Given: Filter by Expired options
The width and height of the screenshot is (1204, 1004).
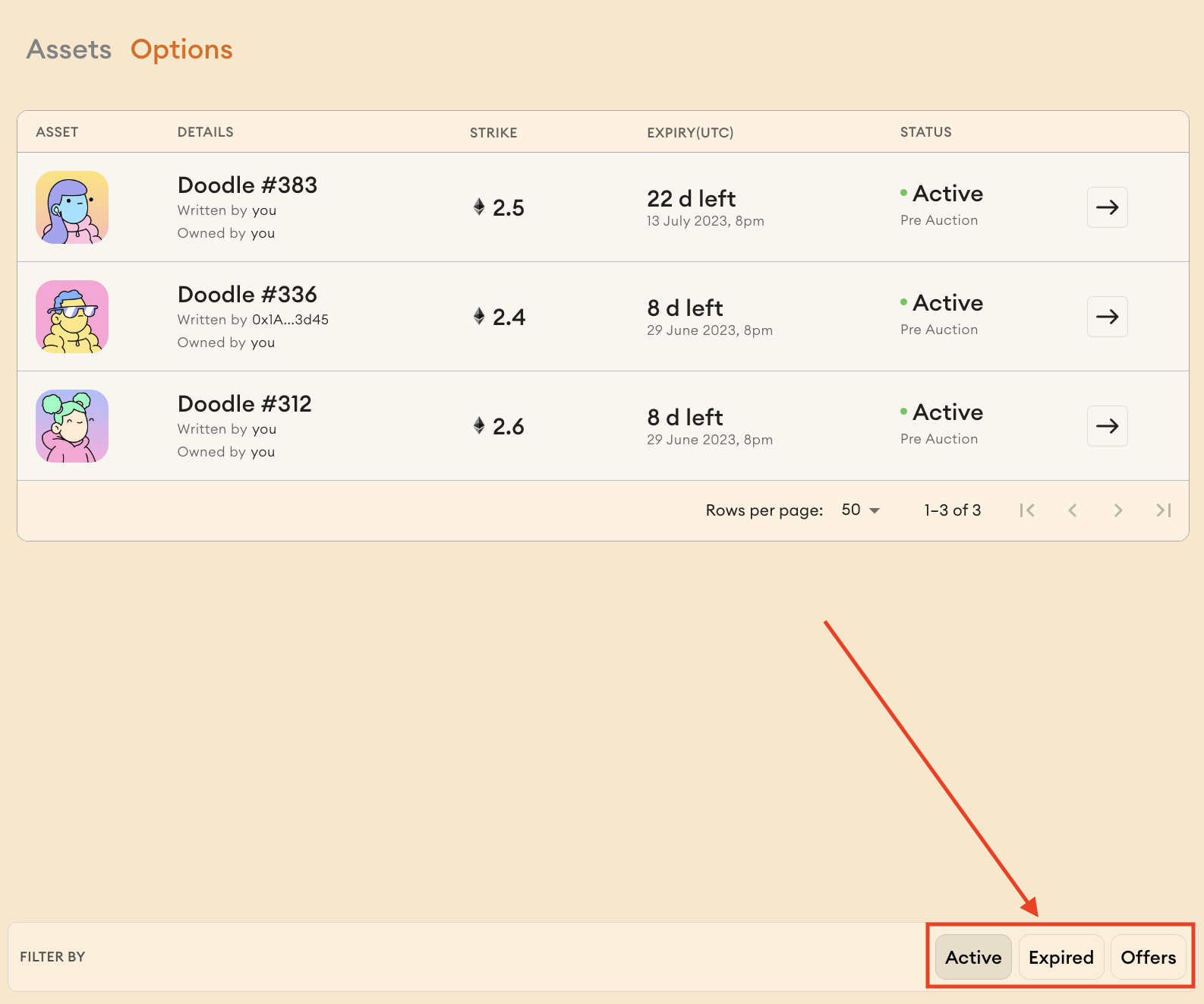Looking at the screenshot, I should [x=1061, y=957].
